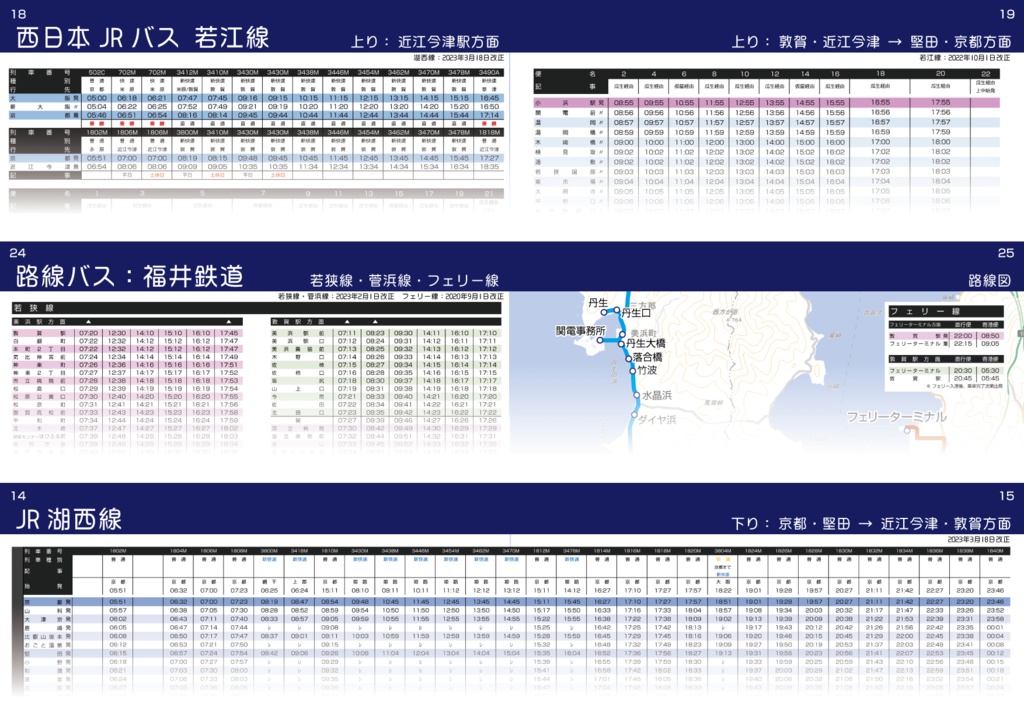Screen dimensions: 1024x724
Task: Click the フェリー線 box header
Action: tap(946, 311)
